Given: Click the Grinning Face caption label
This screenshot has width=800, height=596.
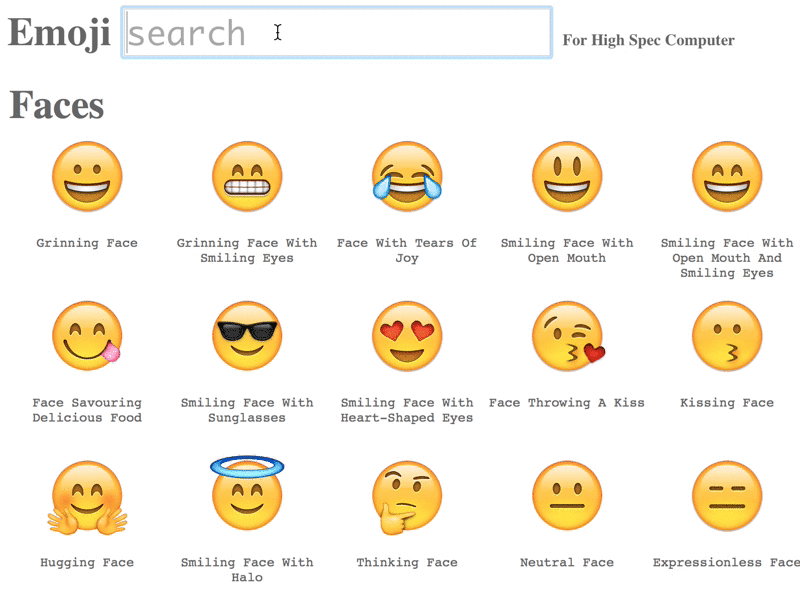Looking at the screenshot, I should click(x=86, y=242).
